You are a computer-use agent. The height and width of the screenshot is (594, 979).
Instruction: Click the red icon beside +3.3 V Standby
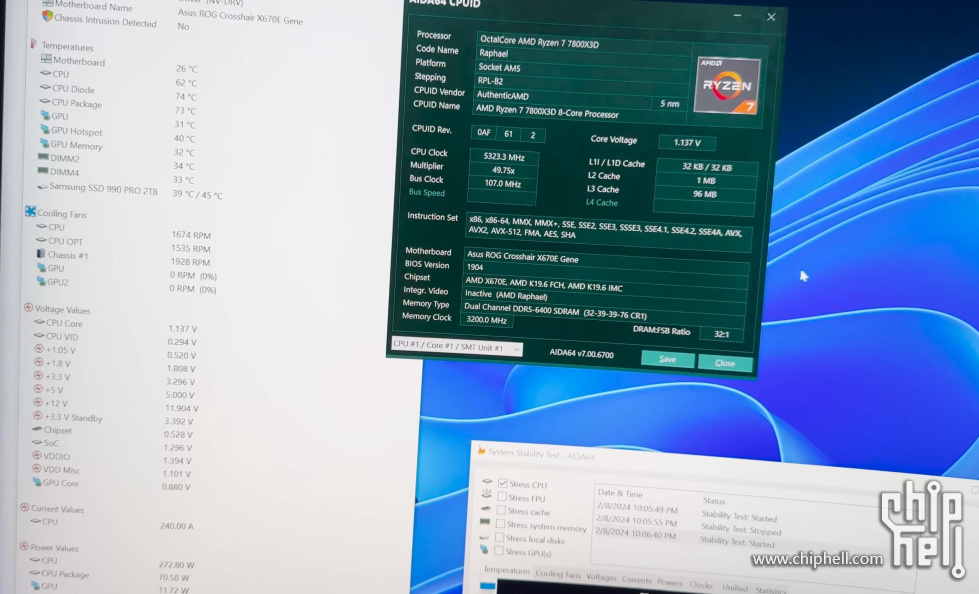click(37, 416)
